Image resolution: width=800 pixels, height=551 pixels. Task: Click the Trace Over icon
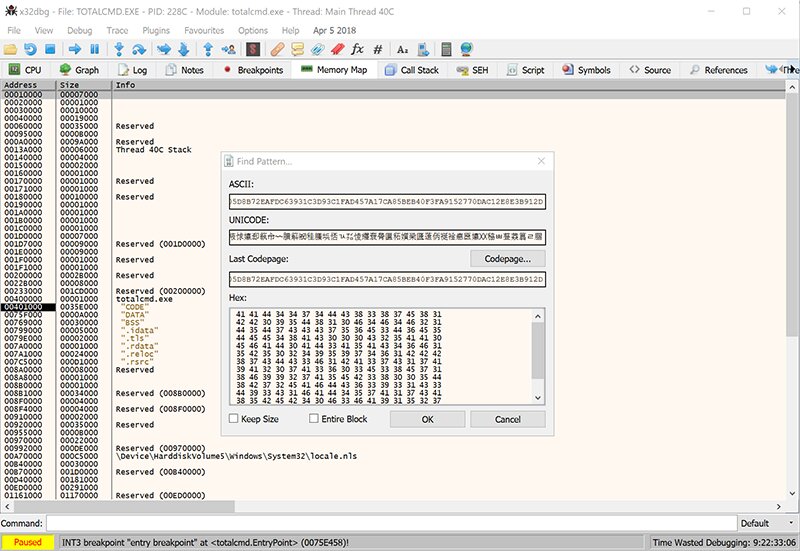click(x=184, y=49)
